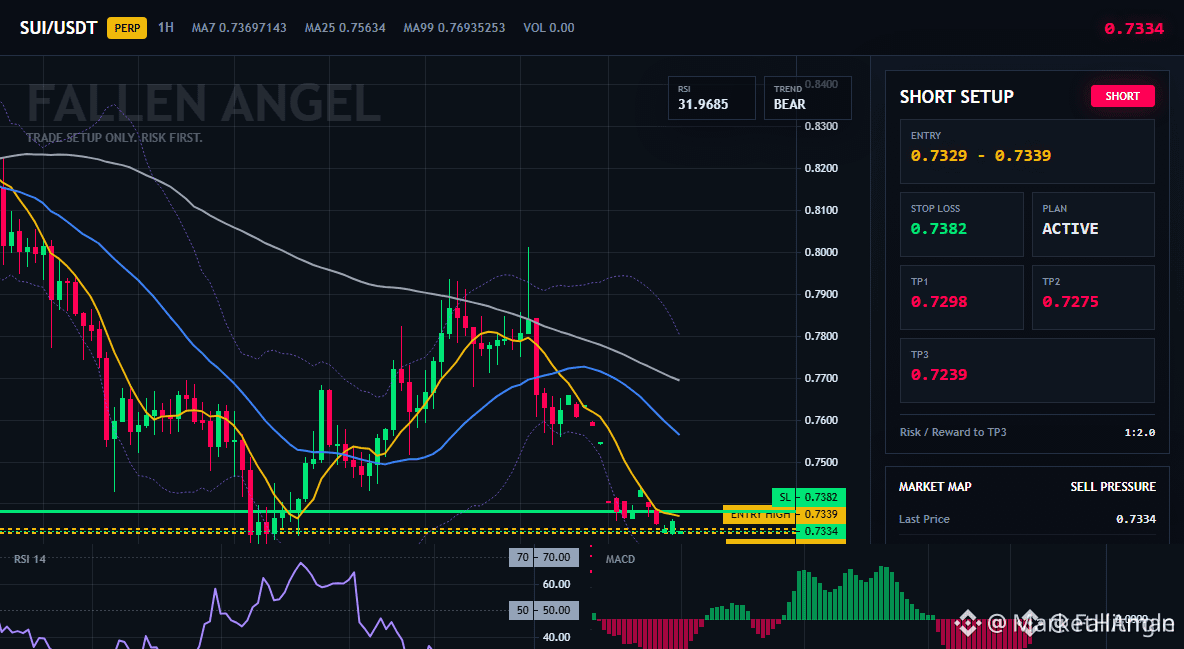Click the MA99 0.76935253 indicator

tap(454, 28)
